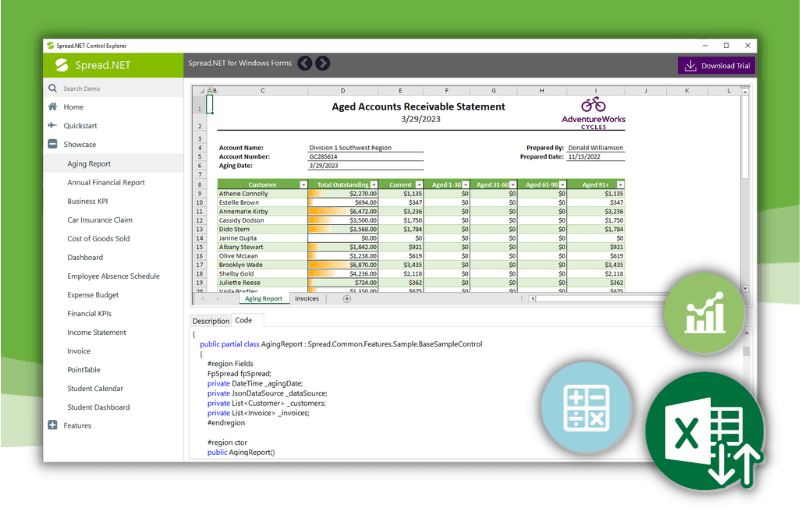The height and width of the screenshot is (510, 800).
Task: Switch to the Description tab
Action: pyautogui.click(x=211, y=321)
